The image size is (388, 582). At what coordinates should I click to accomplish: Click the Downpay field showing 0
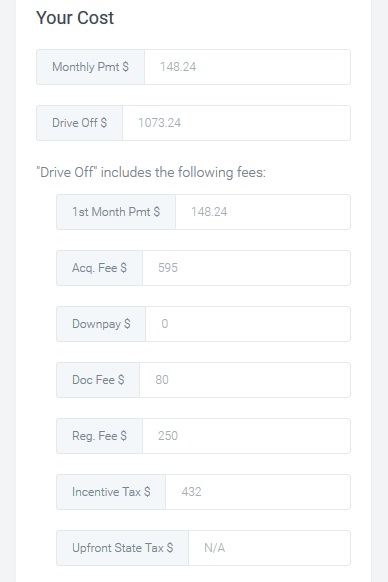coord(248,324)
